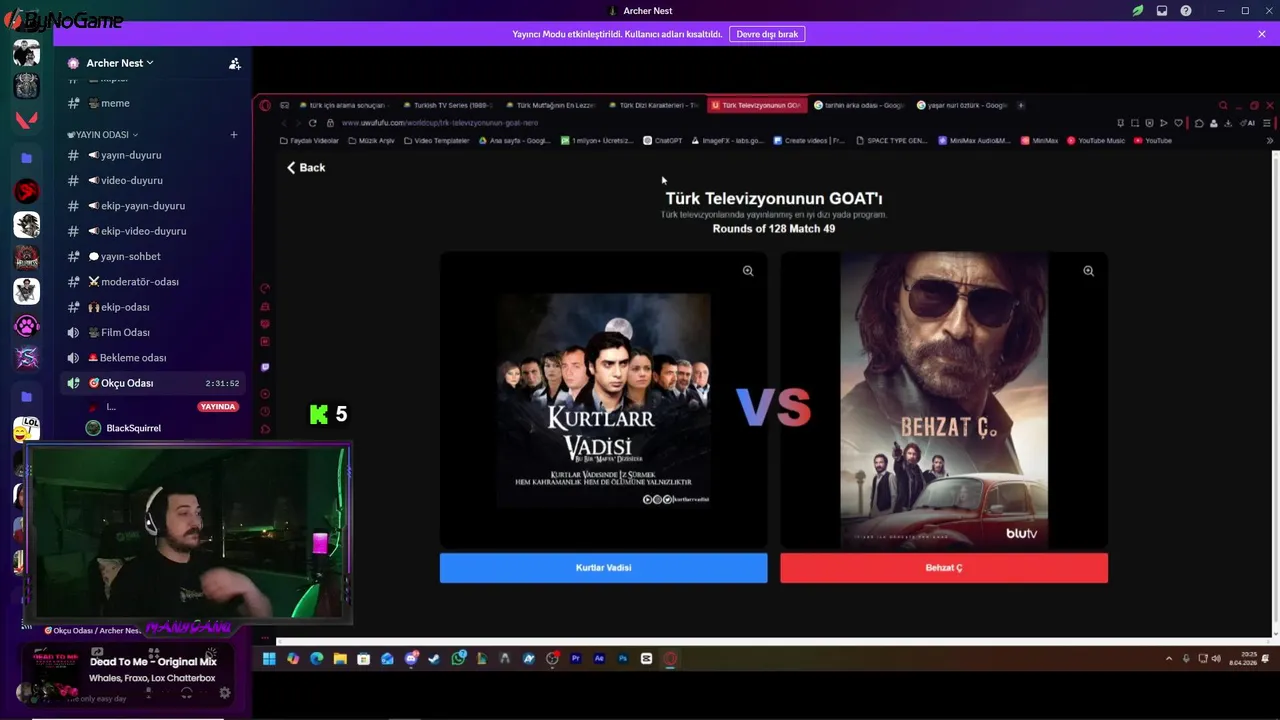Click the Kurtlar Vadisi poster image
Viewport: 1280px width, 720px height.
604,400
